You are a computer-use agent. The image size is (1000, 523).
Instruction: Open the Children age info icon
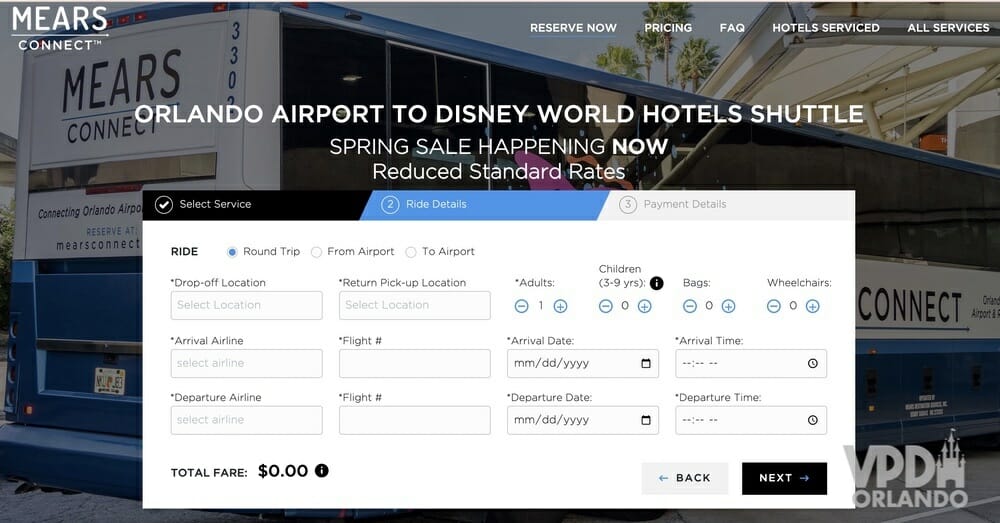(656, 283)
